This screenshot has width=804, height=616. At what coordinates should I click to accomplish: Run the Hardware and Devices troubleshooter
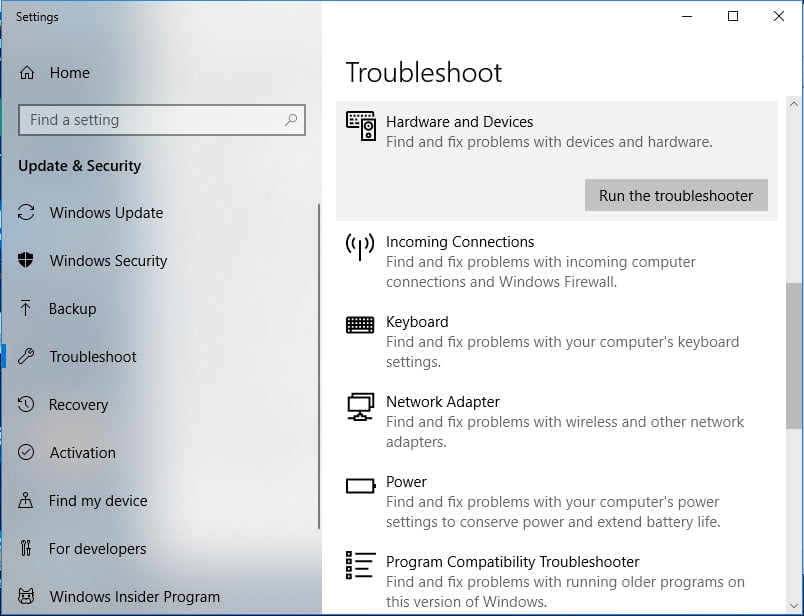(x=676, y=196)
